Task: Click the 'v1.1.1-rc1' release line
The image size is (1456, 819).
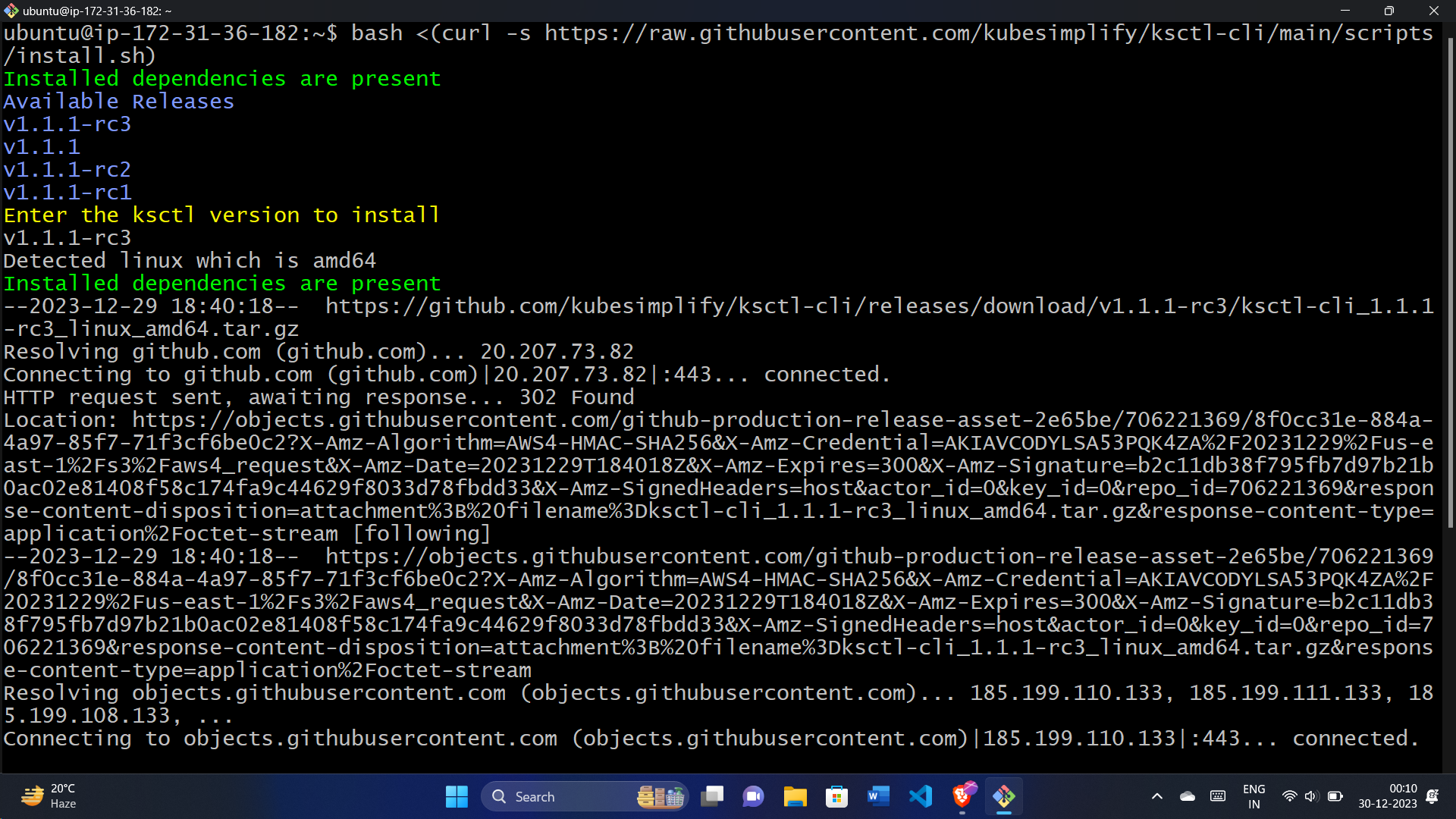Action: [x=67, y=193]
